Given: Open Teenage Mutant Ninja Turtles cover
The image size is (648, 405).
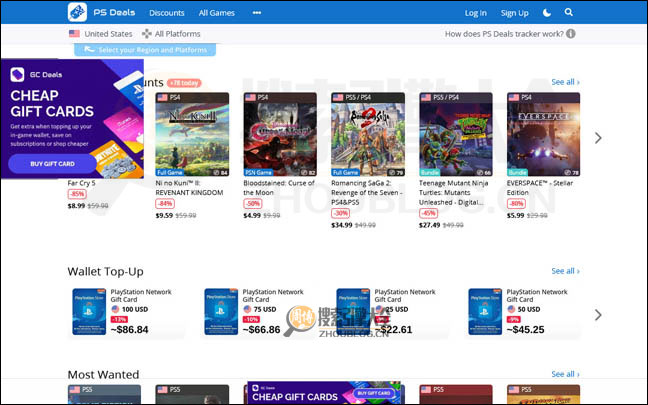Looking at the screenshot, I should tap(456, 134).
